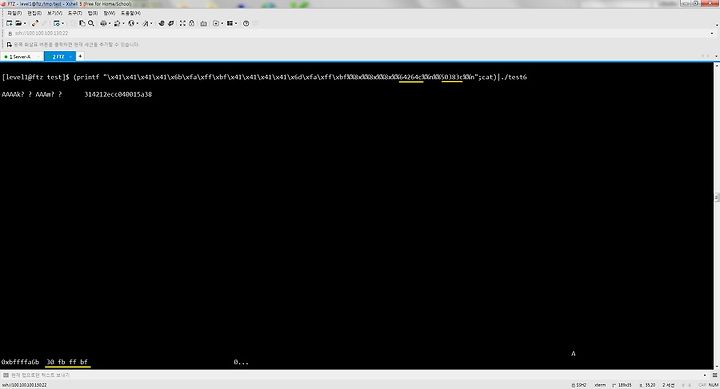Click the add-session arrow icon in quick bar
The height and width of the screenshot is (389, 720).
[9, 45]
